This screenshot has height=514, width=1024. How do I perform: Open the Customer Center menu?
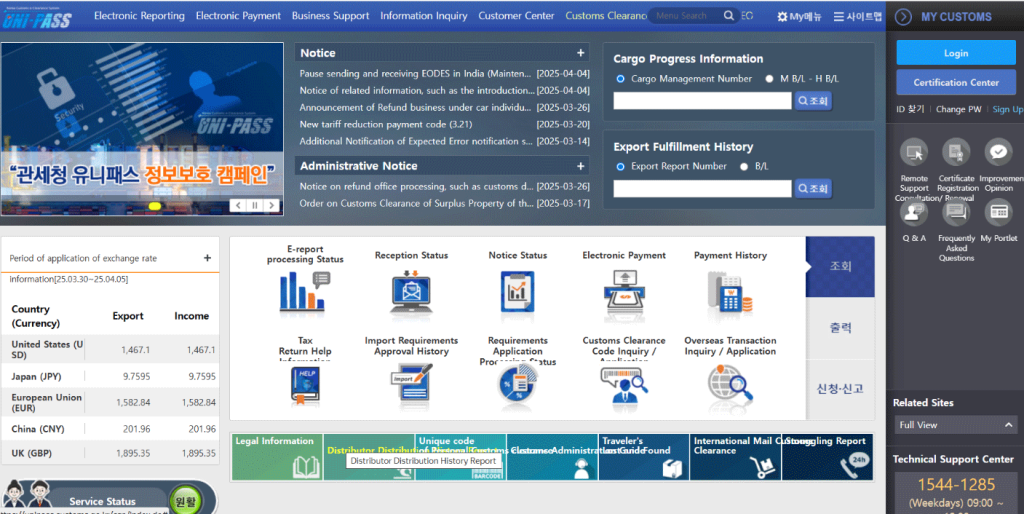[x=516, y=16]
